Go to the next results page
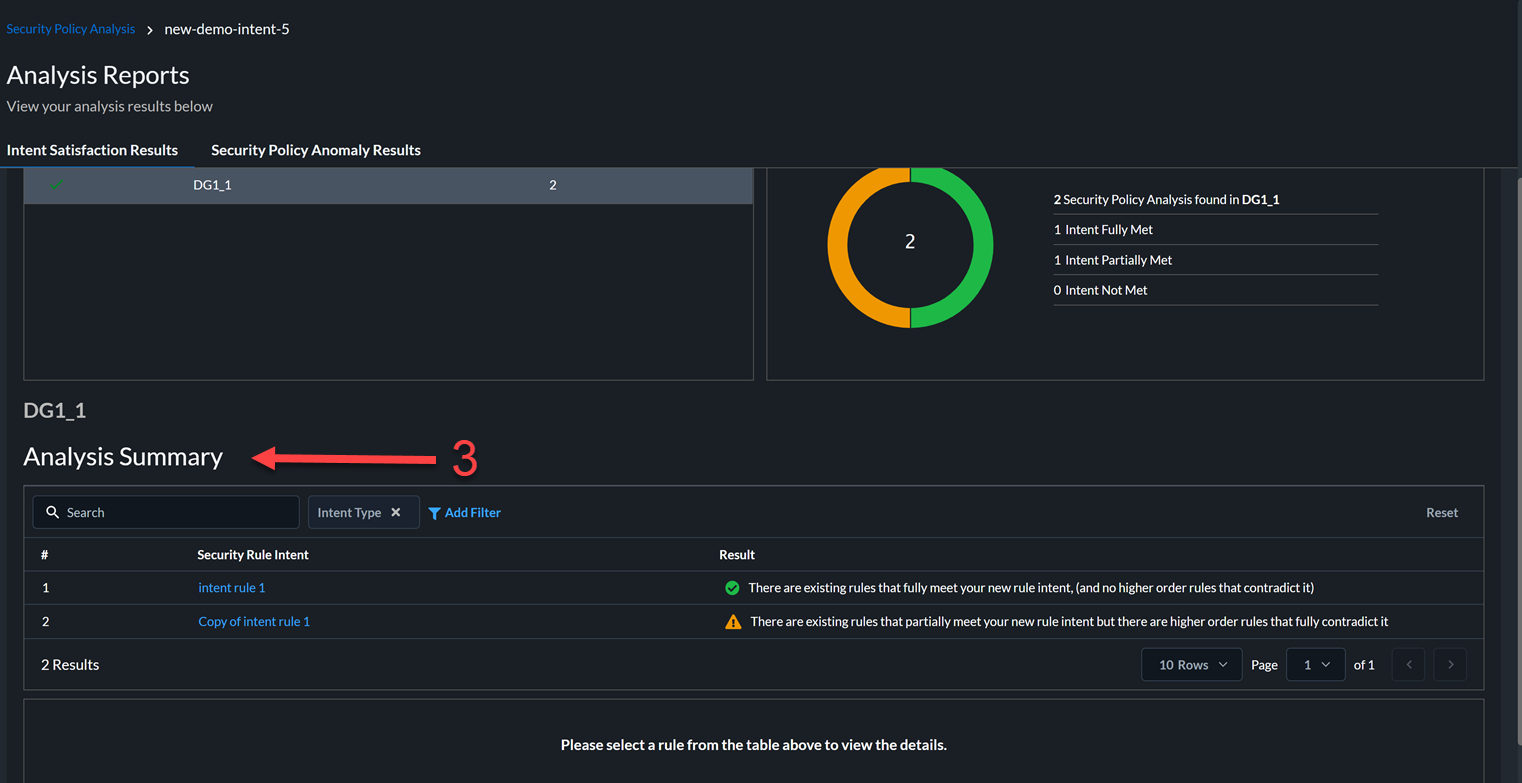The width and height of the screenshot is (1522, 783). pos(1450,665)
